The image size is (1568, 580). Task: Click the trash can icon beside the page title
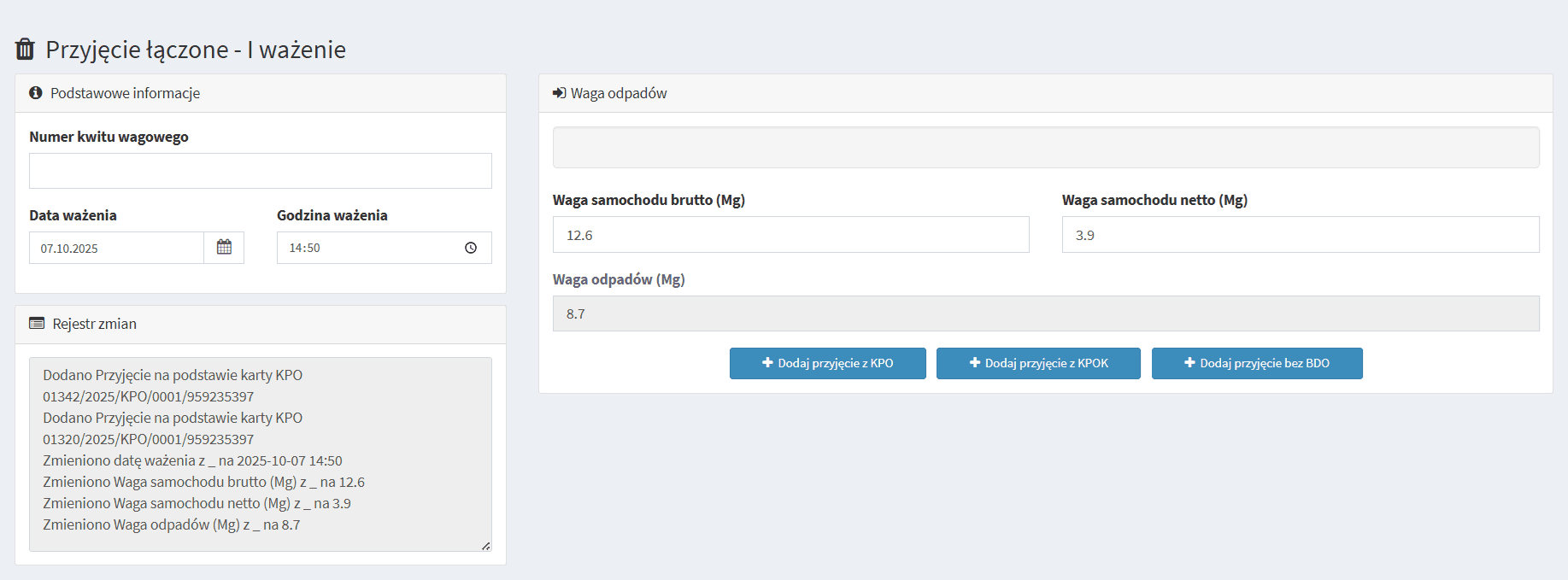25,50
